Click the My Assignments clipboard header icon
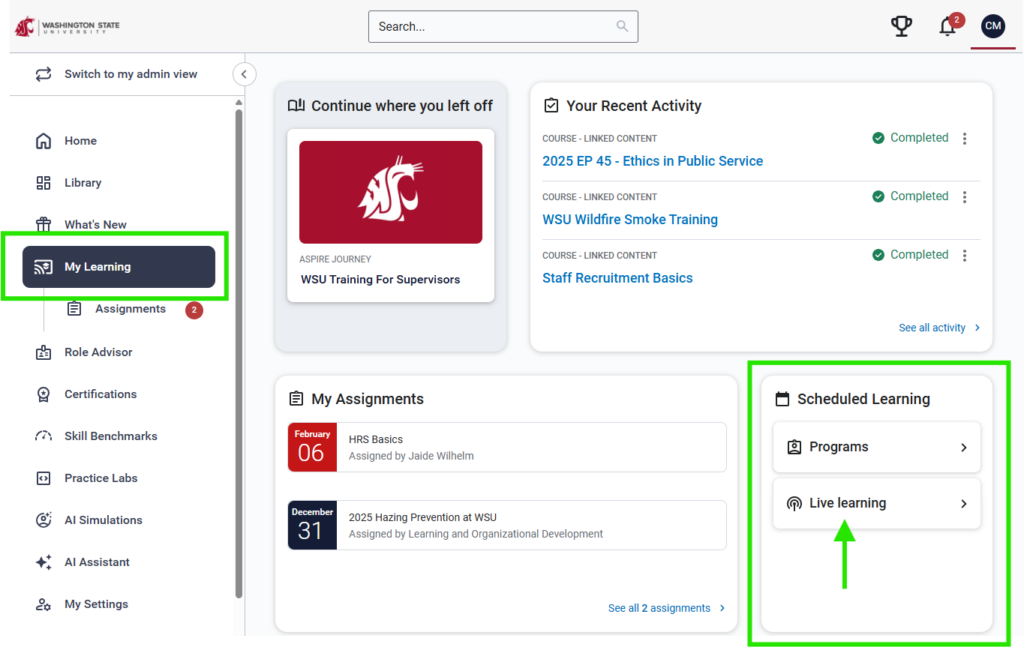 coord(296,399)
